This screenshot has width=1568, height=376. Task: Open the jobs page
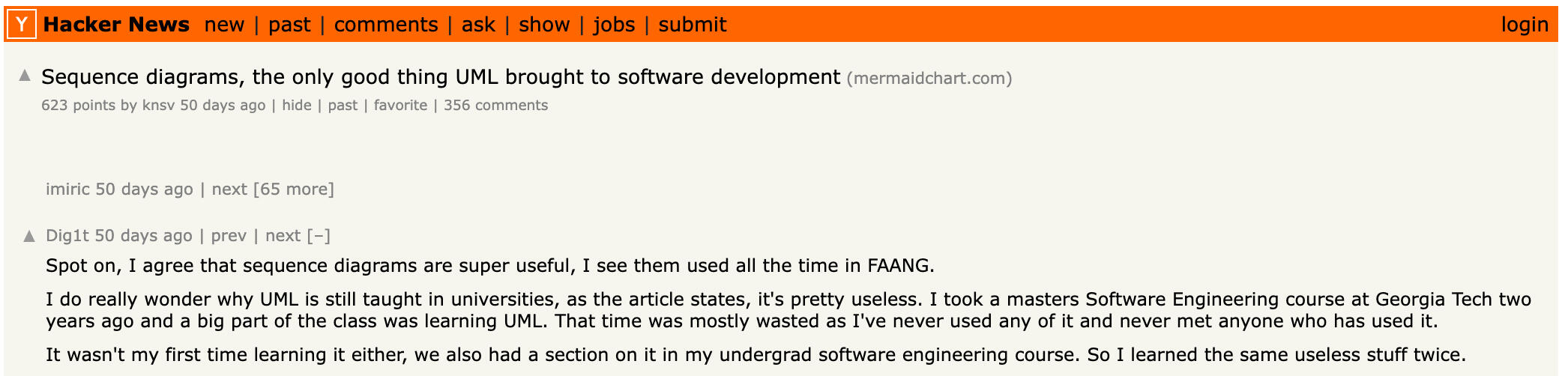tap(614, 25)
